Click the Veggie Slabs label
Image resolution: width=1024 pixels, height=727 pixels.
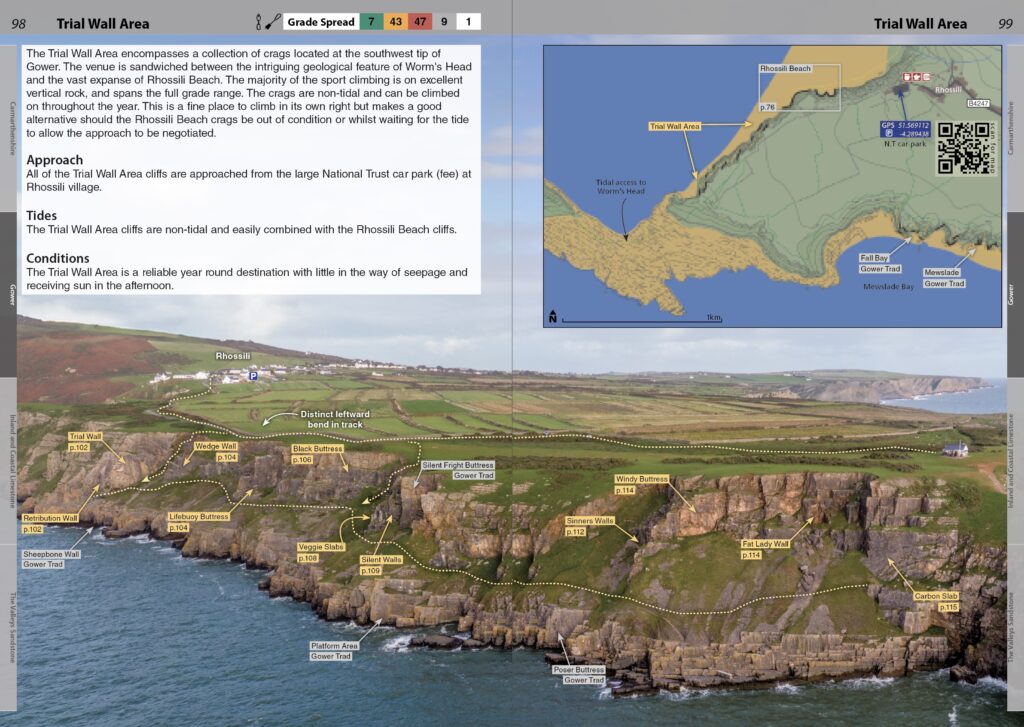321,547
